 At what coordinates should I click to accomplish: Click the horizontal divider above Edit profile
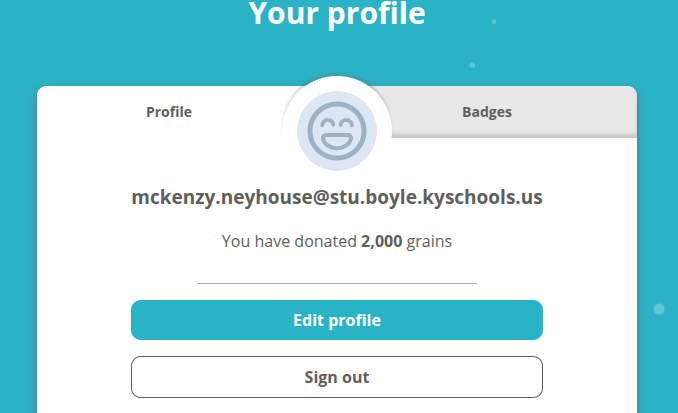pyautogui.click(x=337, y=283)
